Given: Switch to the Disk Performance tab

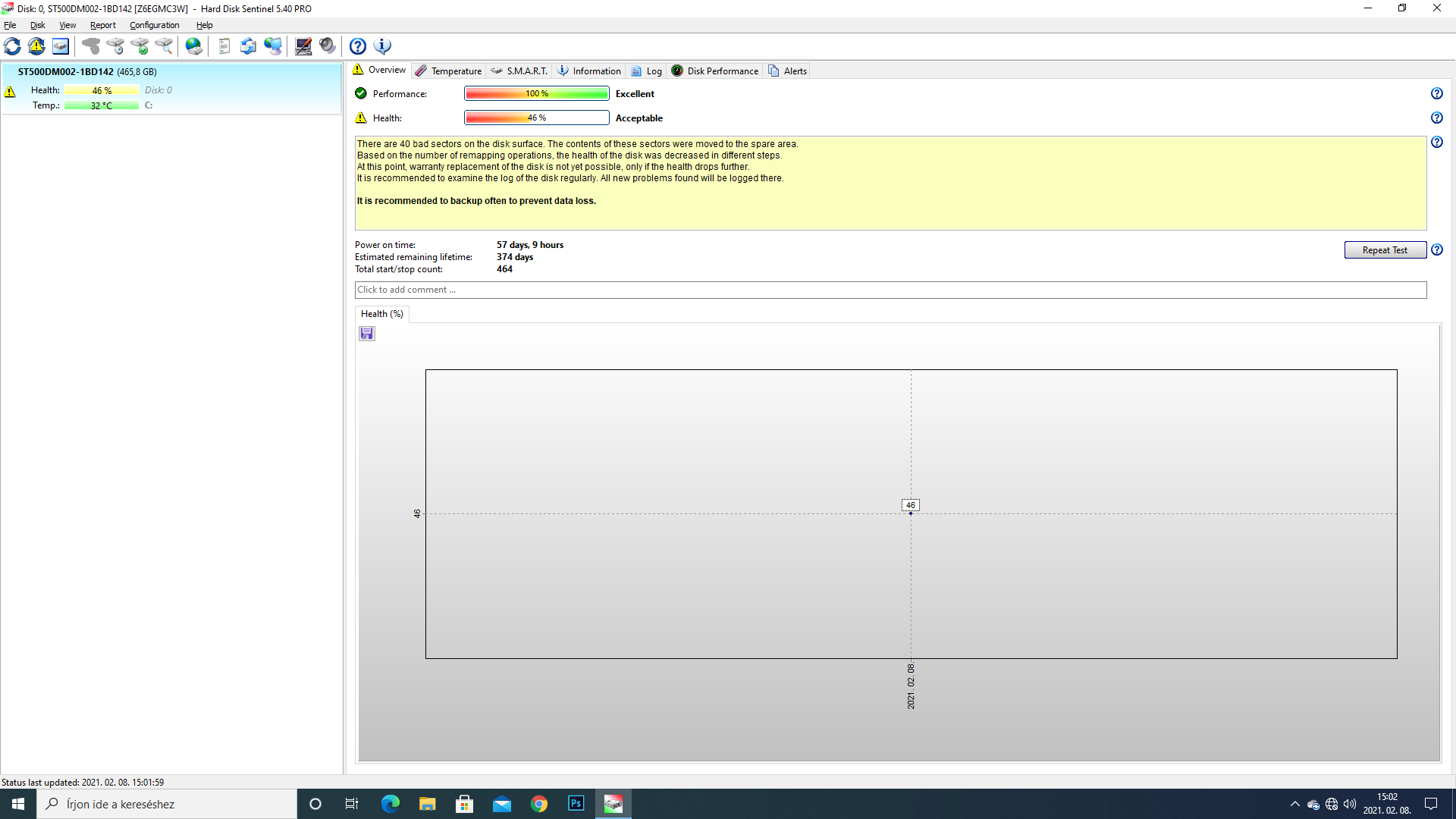Looking at the screenshot, I should tap(715, 71).
